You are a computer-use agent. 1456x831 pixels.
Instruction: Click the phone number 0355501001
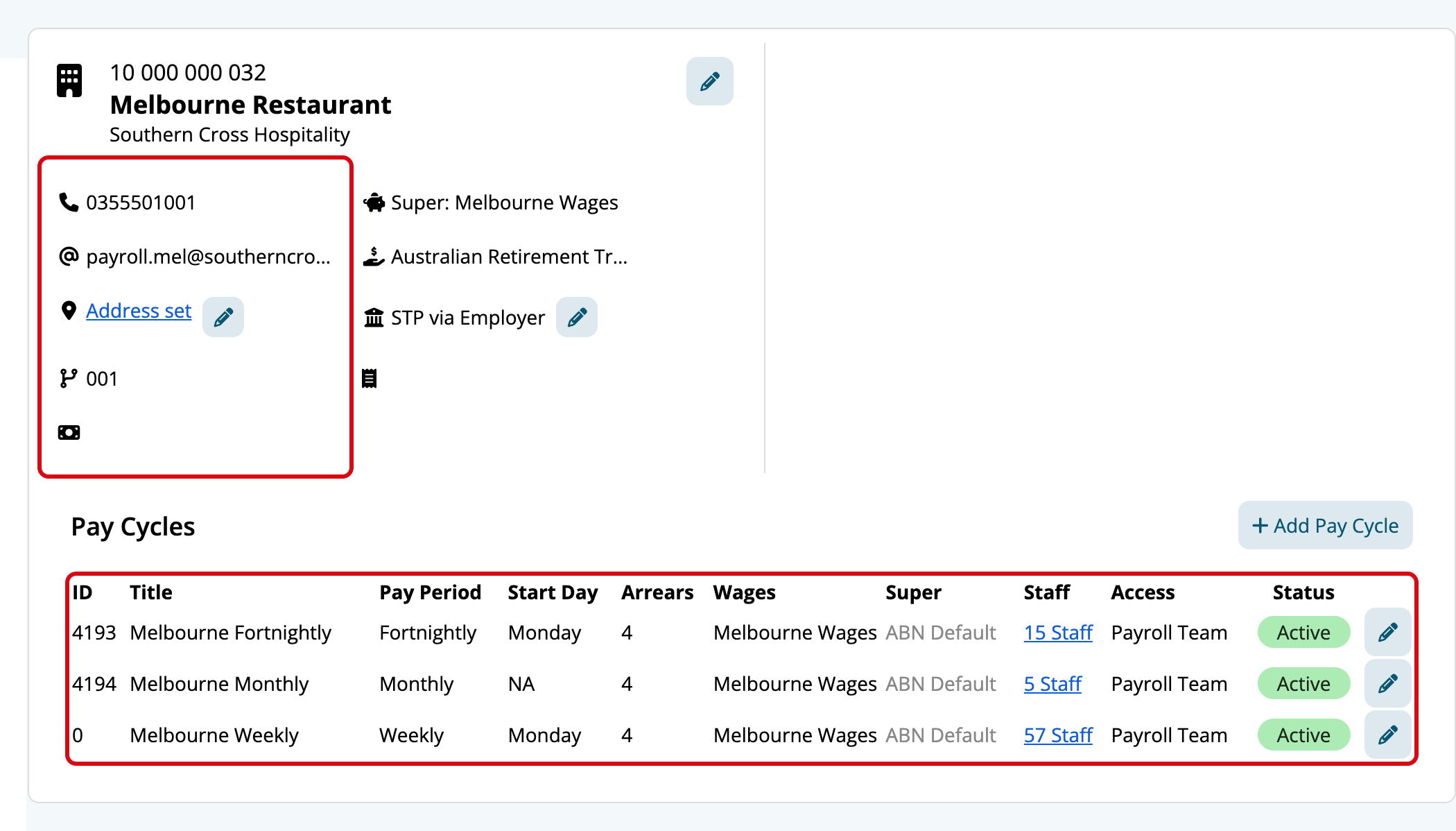(141, 203)
